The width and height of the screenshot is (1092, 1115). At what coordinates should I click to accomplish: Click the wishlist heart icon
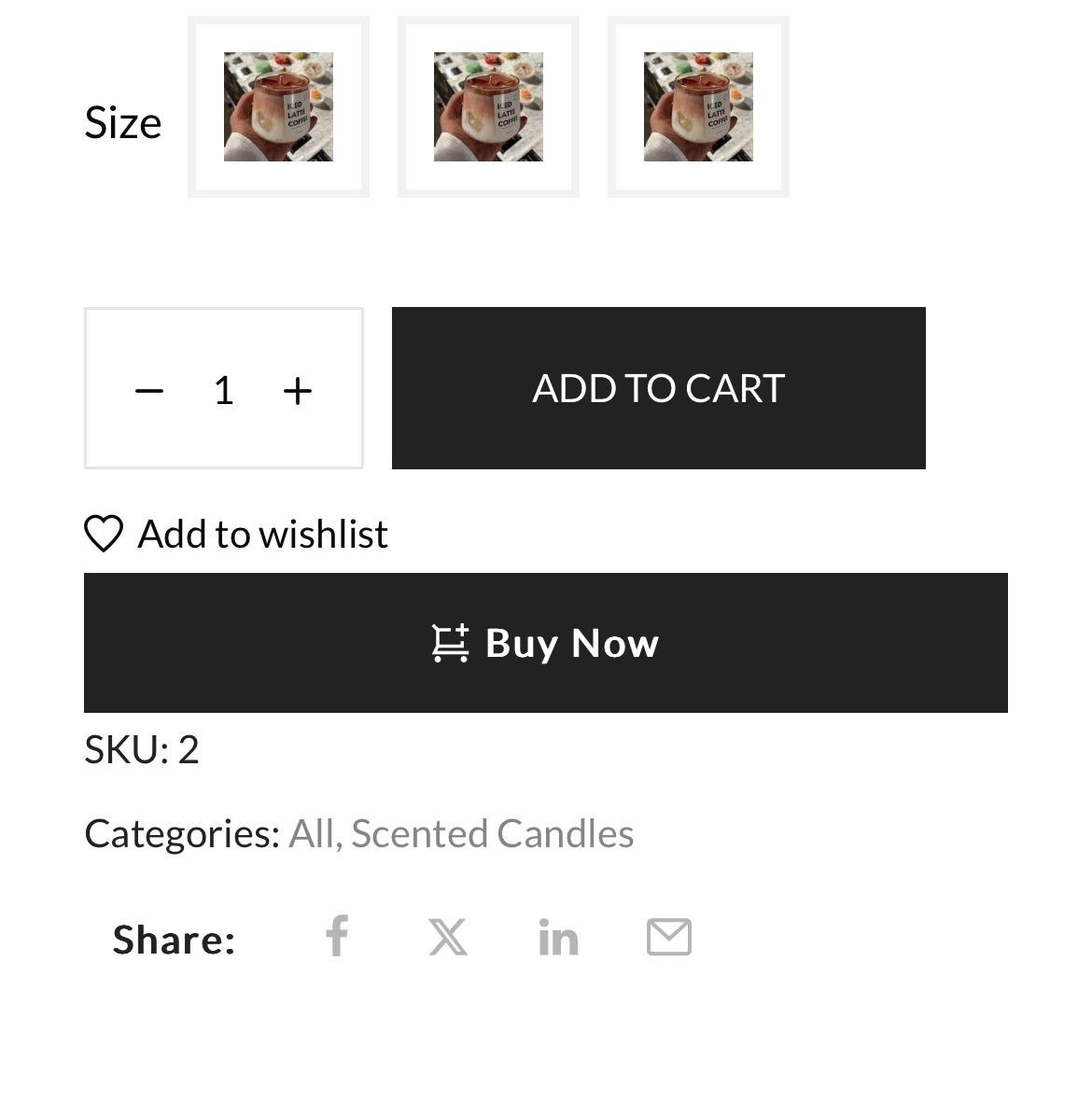point(104,534)
